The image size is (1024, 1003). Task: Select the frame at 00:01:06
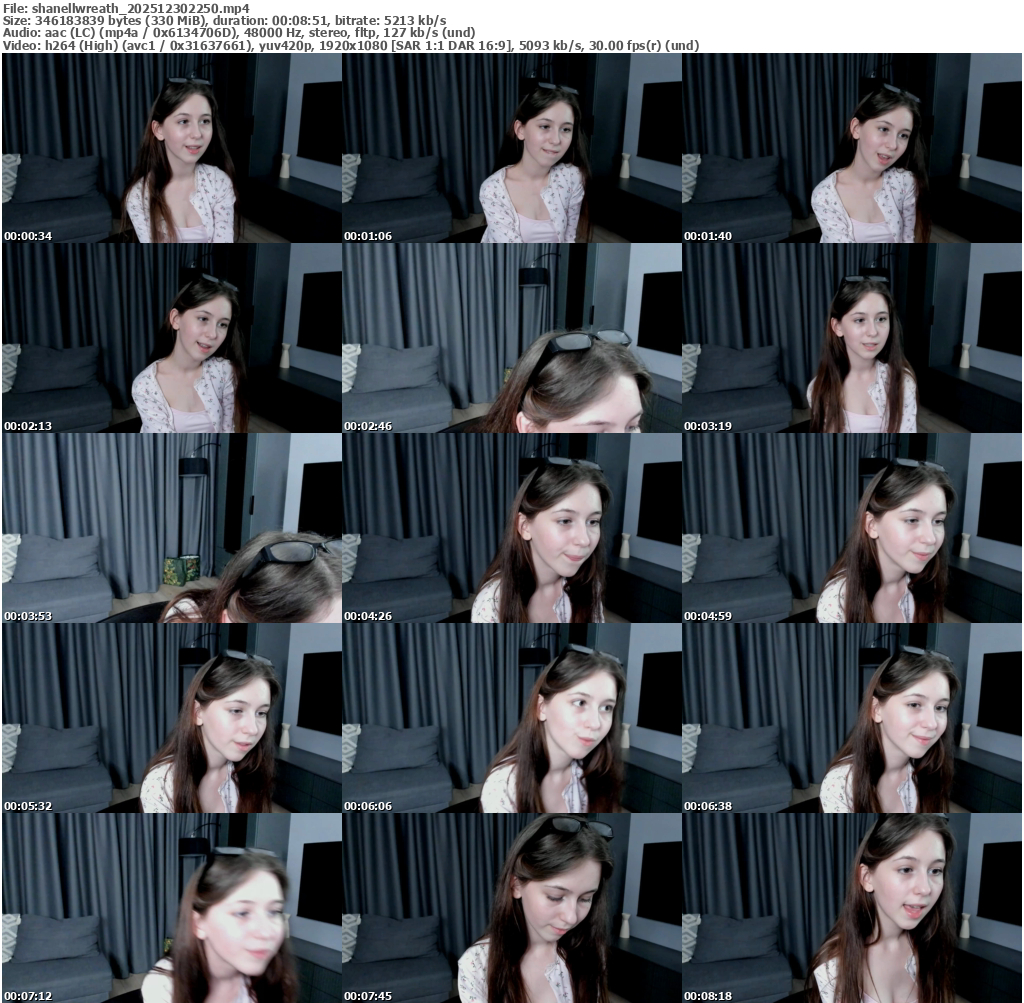point(511,148)
